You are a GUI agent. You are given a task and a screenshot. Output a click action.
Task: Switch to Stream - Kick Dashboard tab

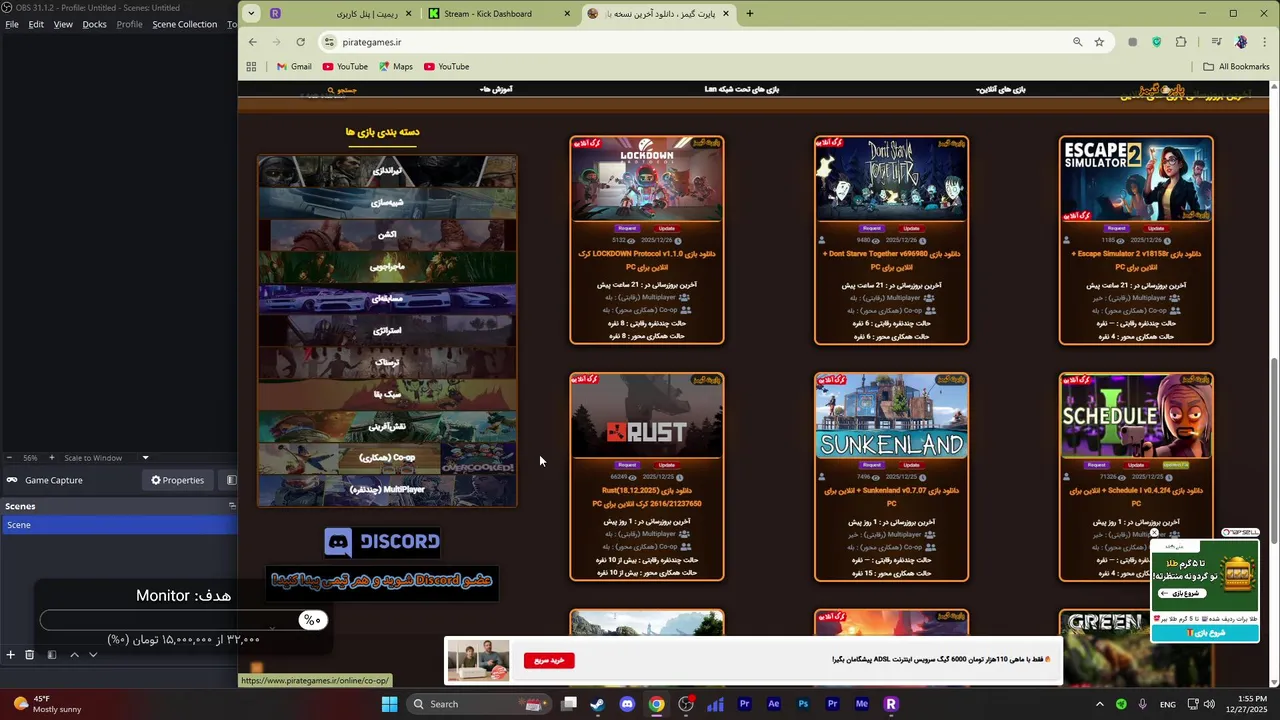pyautogui.click(x=500, y=14)
